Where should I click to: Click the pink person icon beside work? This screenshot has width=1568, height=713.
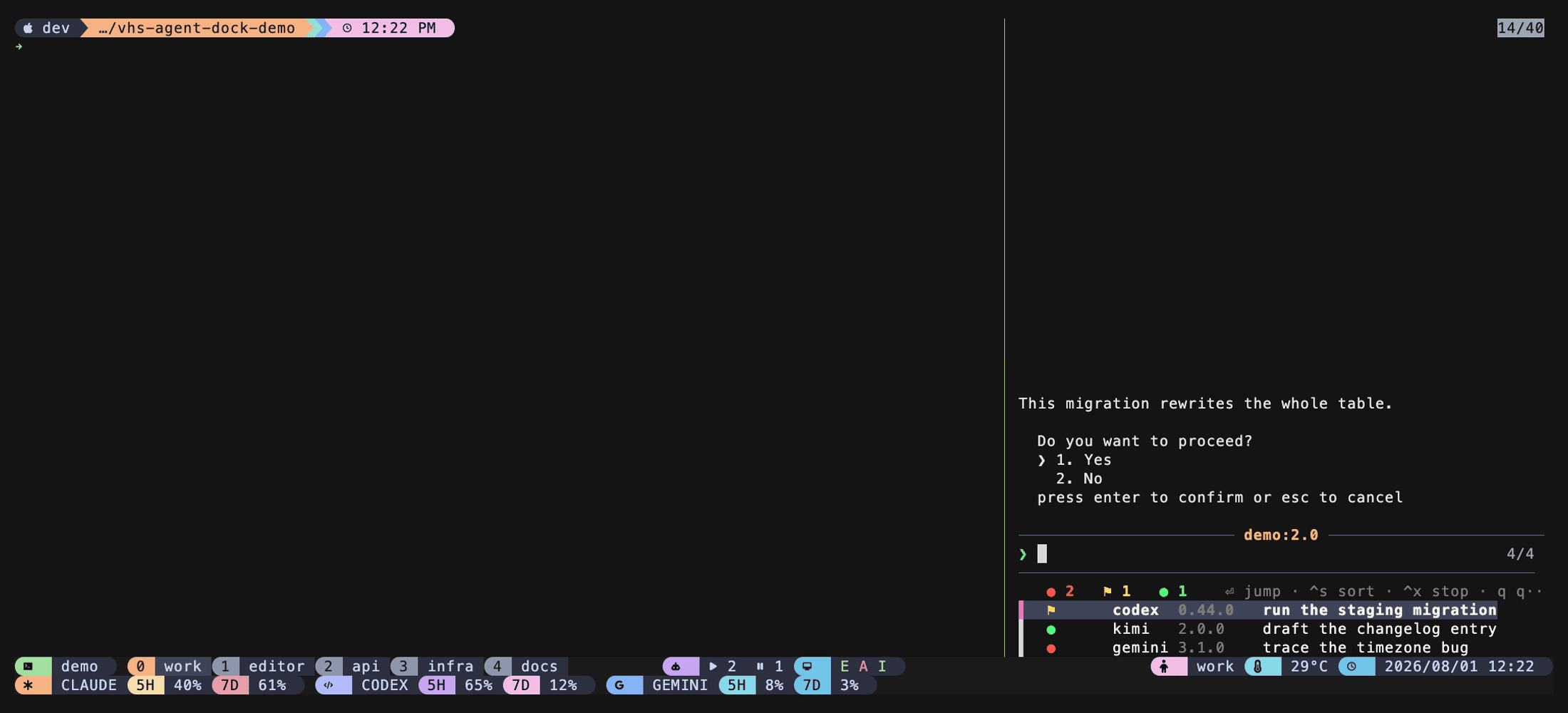(x=1164, y=666)
